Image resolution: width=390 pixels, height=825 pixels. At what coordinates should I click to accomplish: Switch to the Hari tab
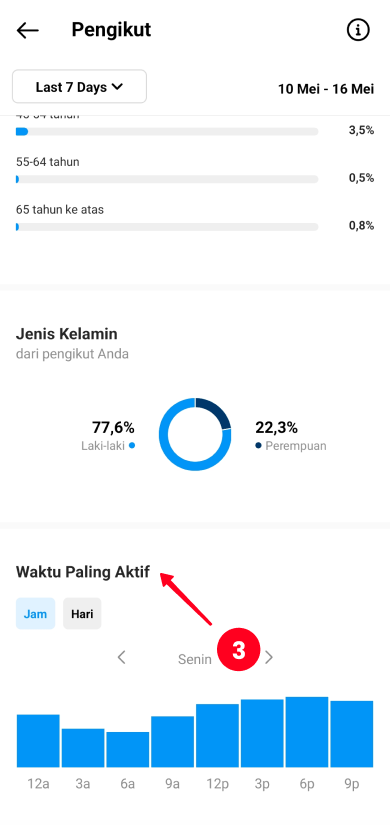click(82, 613)
